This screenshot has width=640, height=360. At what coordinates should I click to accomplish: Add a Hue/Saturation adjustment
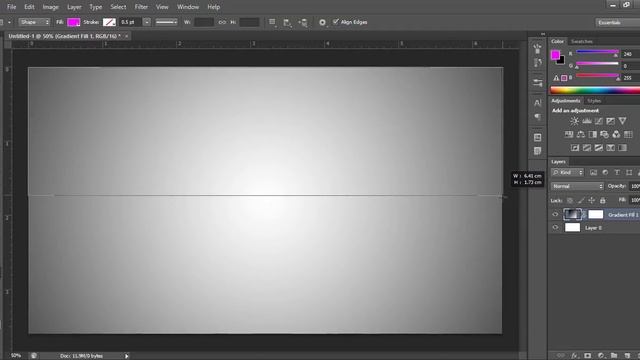click(x=569, y=134)
